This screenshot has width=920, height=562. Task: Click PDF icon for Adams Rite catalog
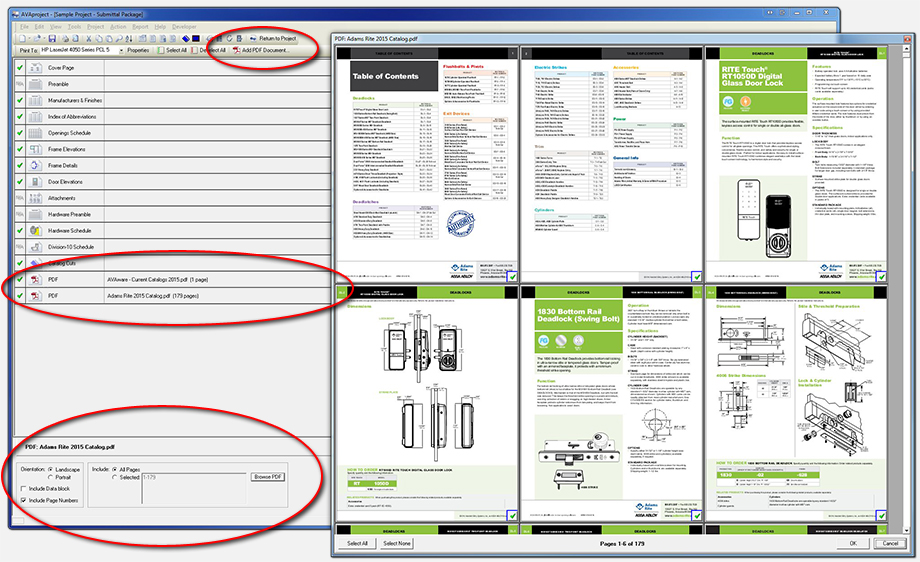(x=36, y=296)
